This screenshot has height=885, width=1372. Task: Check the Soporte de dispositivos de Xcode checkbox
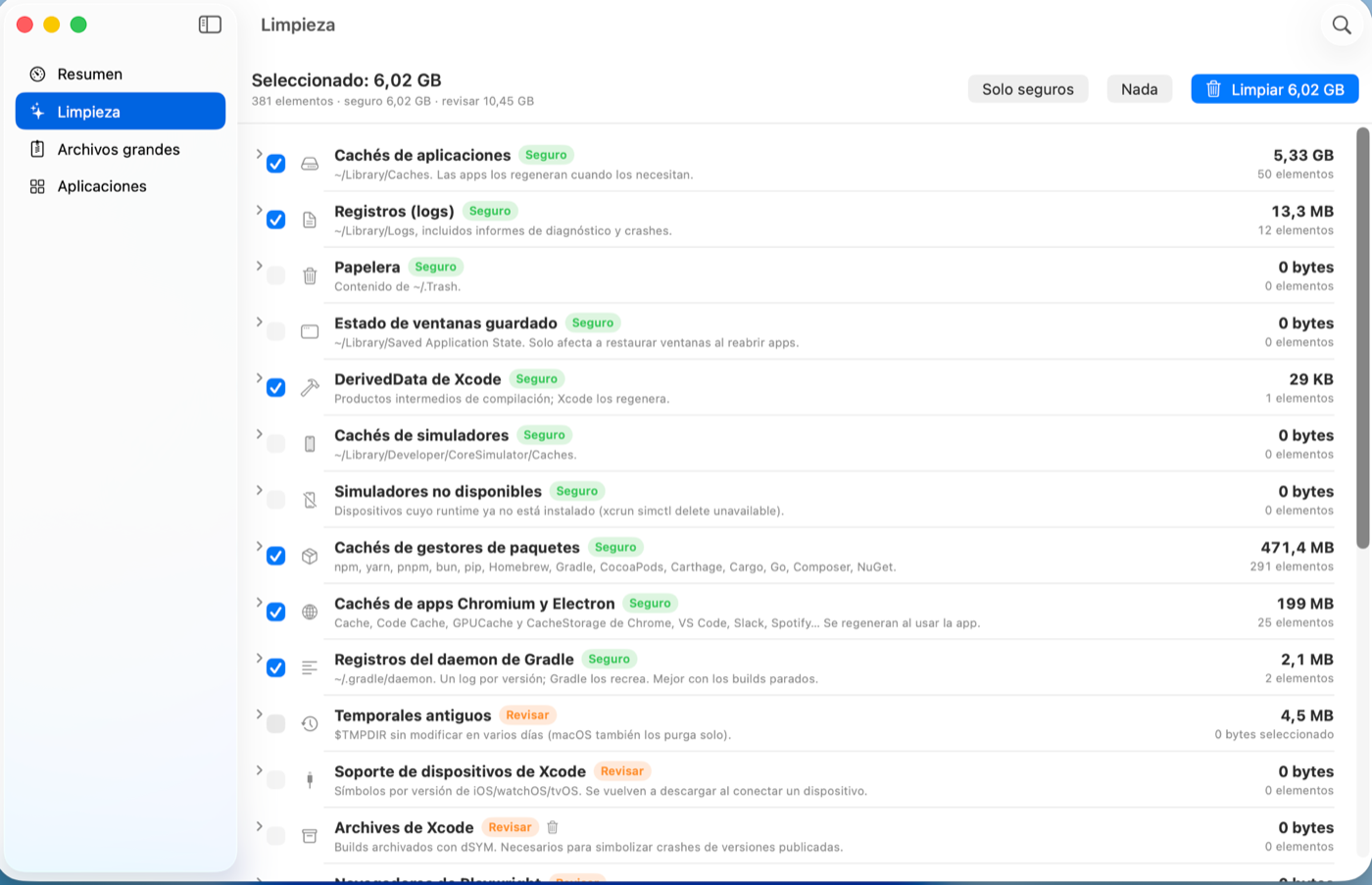[276, 780]
